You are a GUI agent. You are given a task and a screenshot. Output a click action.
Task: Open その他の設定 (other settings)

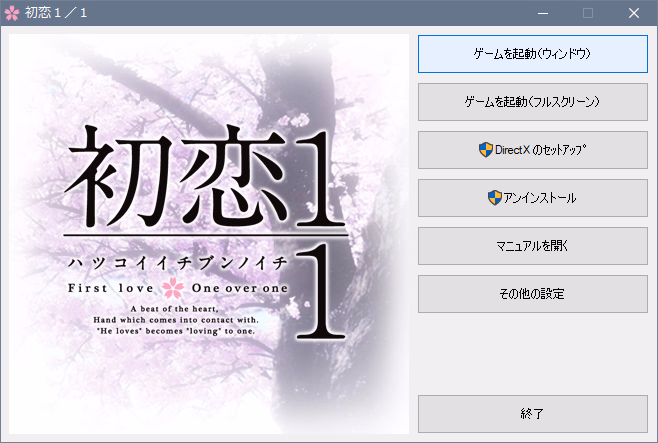click(x=533, y=294)
